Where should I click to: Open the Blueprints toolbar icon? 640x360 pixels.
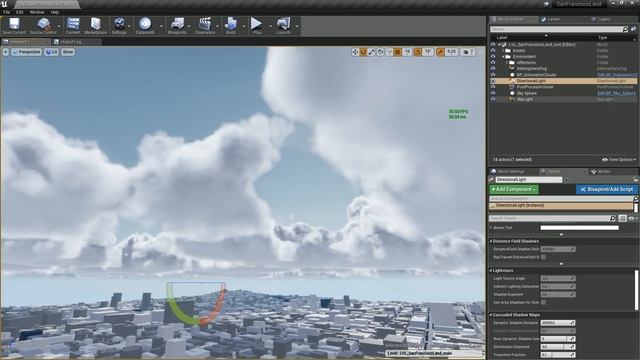pos(177,25)
